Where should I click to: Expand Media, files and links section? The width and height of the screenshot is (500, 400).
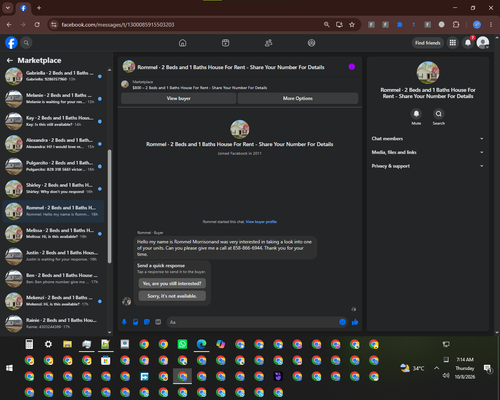[x=428, y=152]
